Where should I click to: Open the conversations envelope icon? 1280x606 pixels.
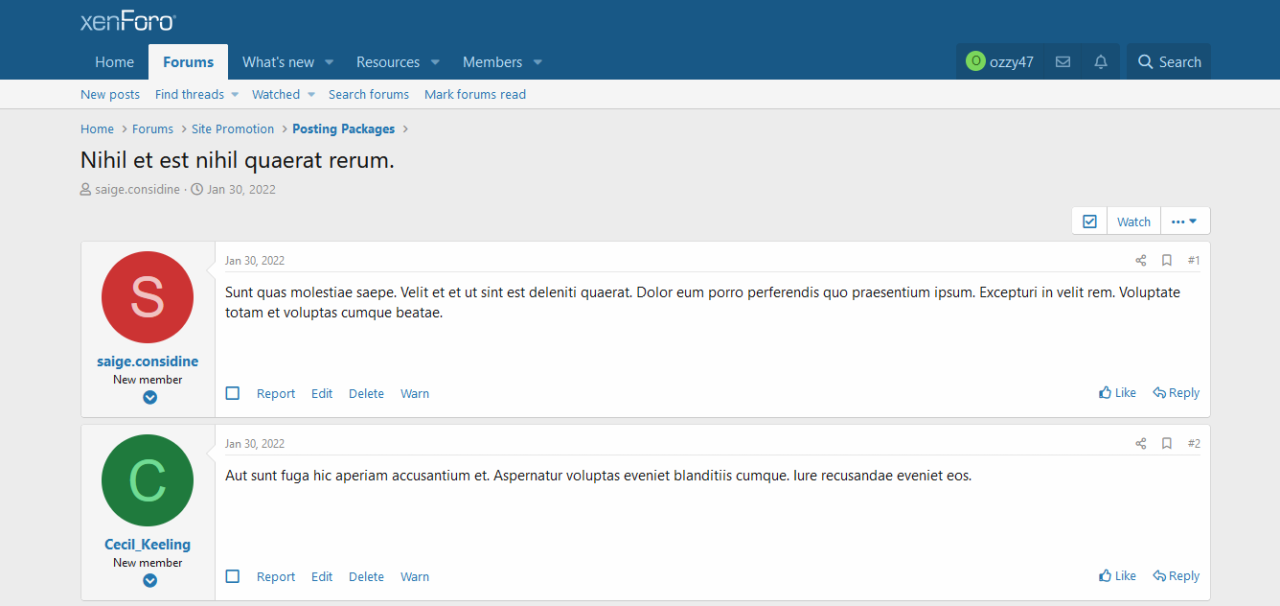point(1063,62)
